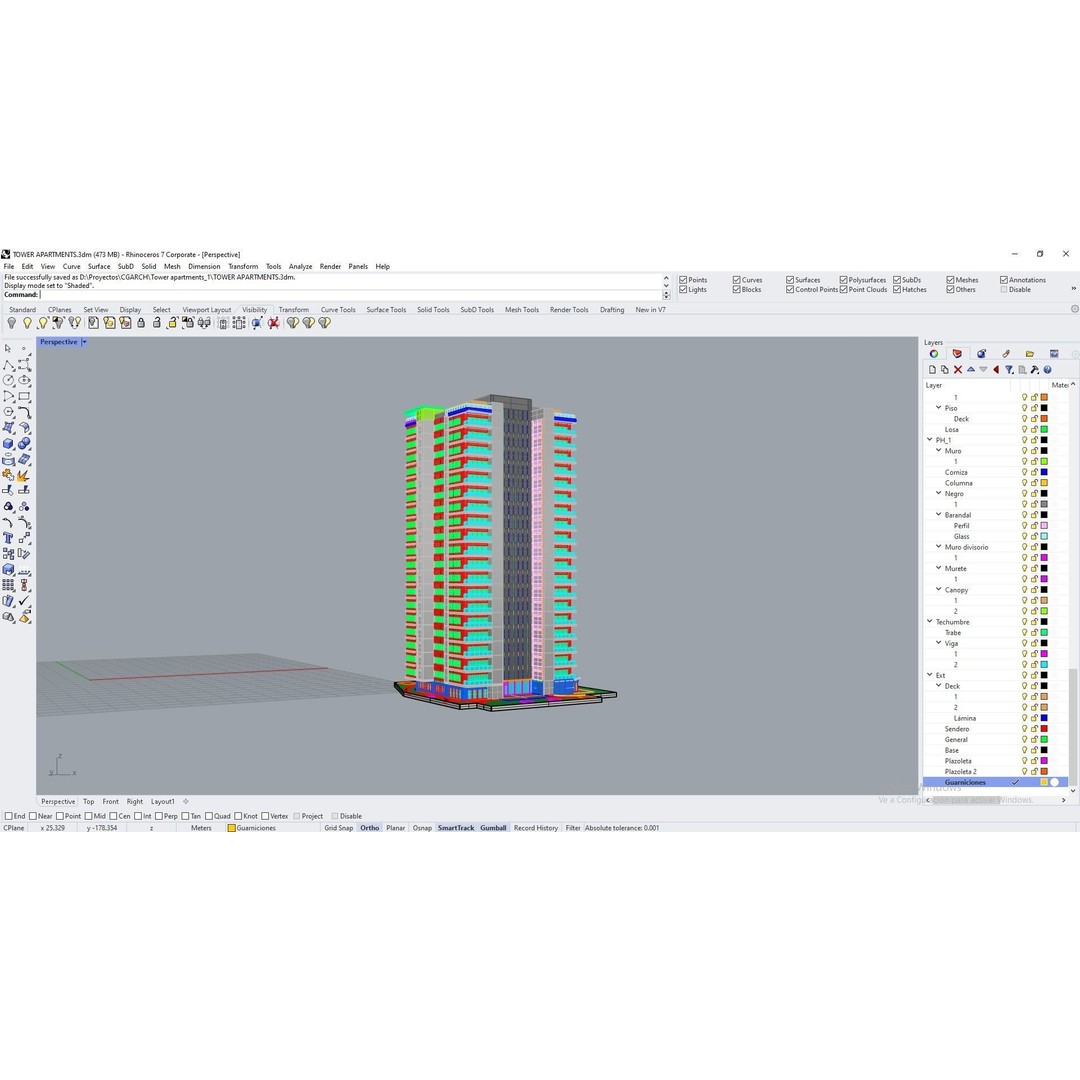This screenshot has height=1080, width=1080.
Task: Select the Plazoleta 2 layer row
Action: (995, 772)
